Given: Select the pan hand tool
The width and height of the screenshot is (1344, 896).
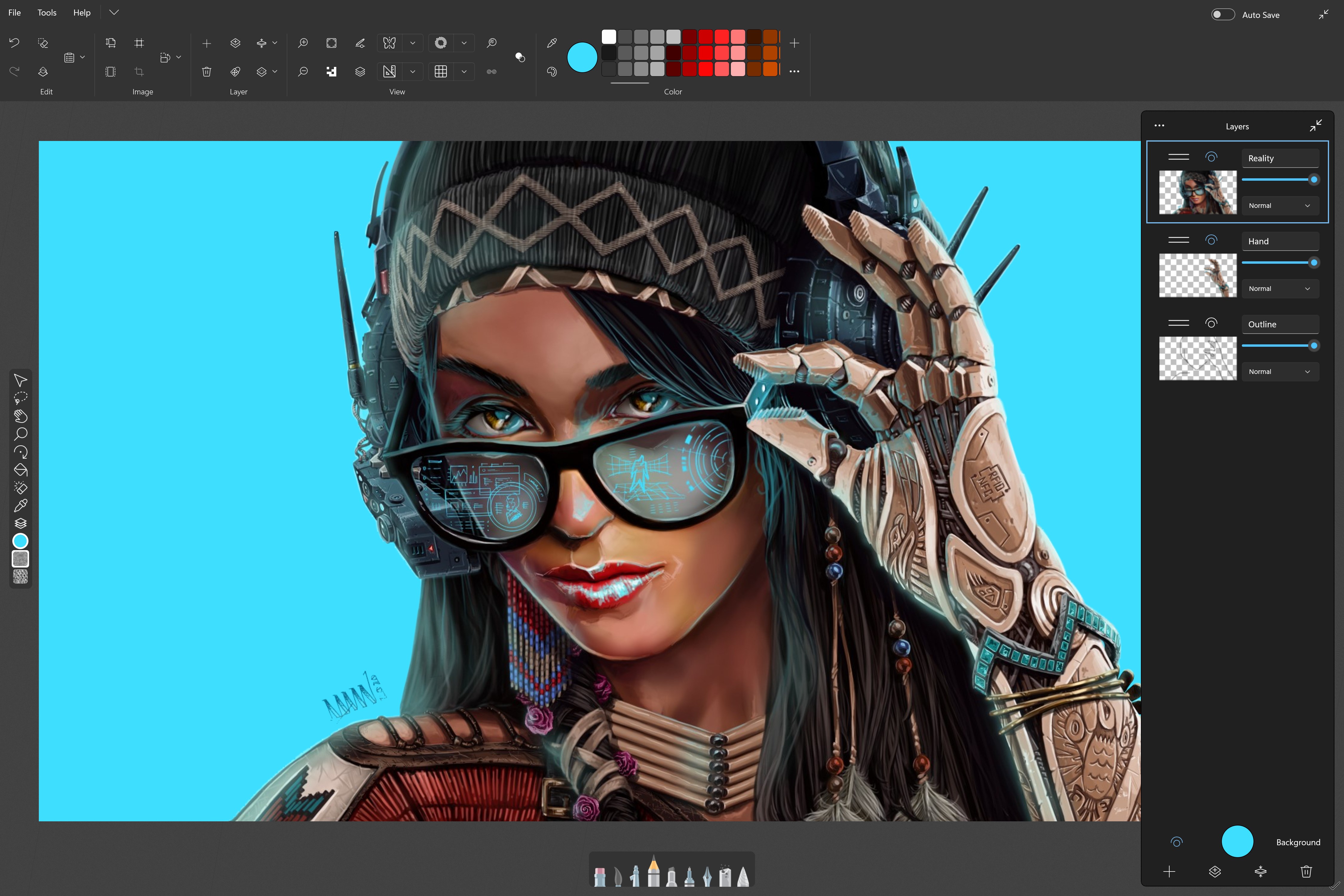Looking at the screenshot, I should coord(21,416).
